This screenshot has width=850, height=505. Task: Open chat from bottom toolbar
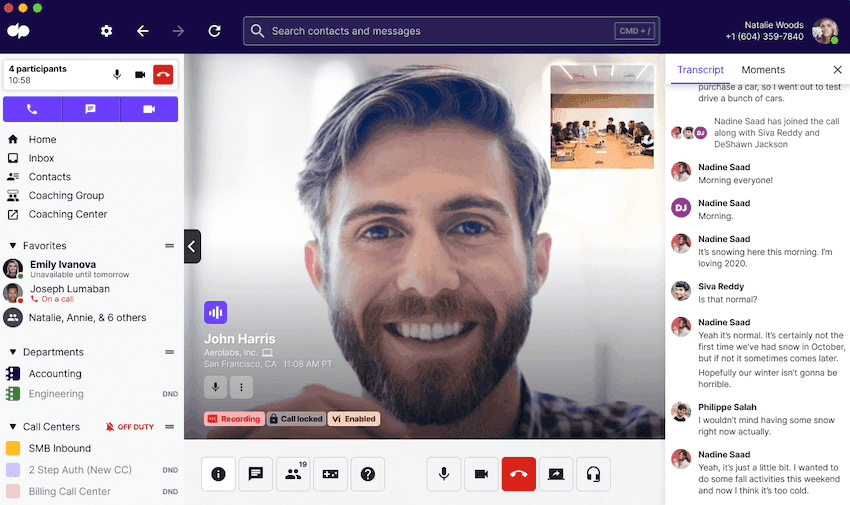[x=256, y=474]
